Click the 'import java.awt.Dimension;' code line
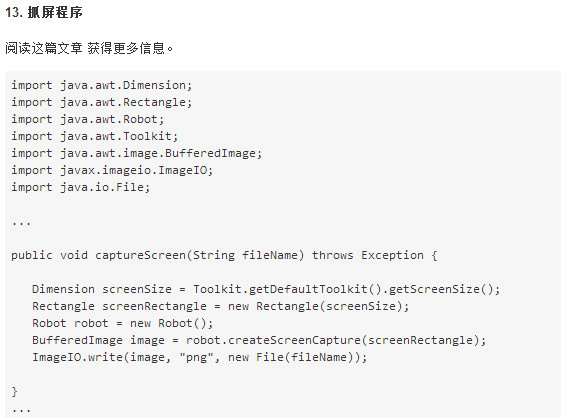Screen dimensions: 561x418 pyautogui.click(x=102, y=85)
